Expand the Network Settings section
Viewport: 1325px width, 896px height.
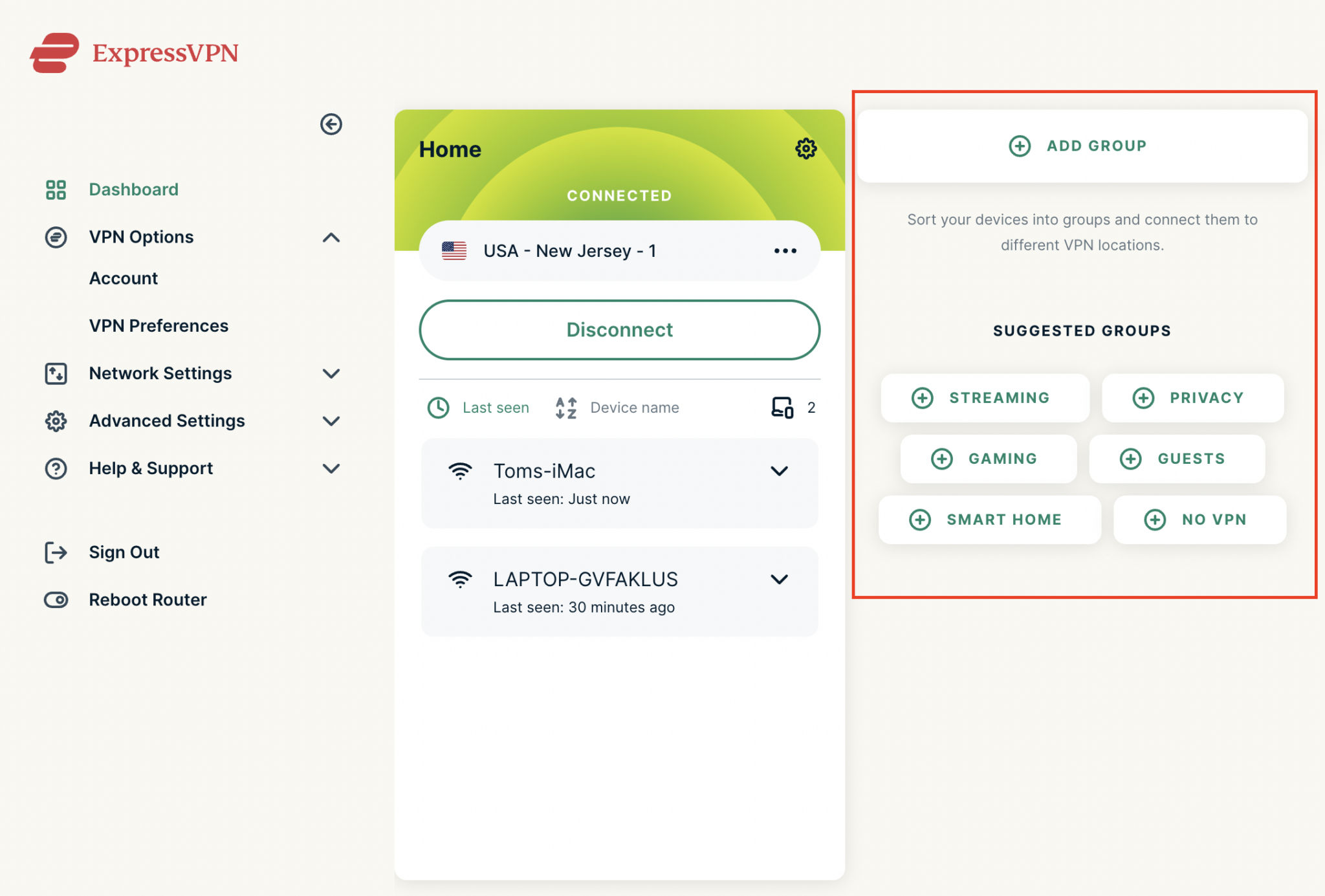[331, 373]
